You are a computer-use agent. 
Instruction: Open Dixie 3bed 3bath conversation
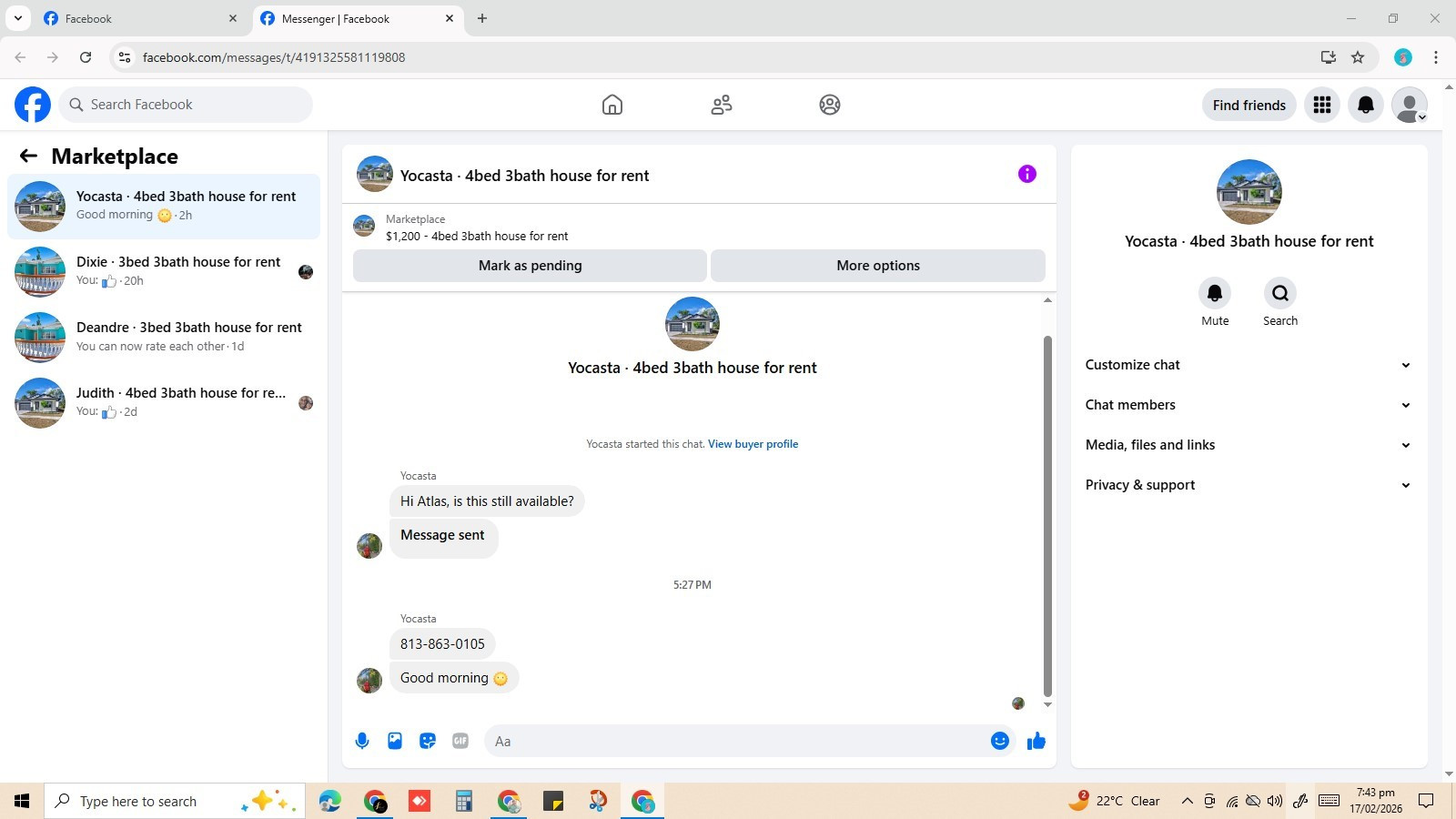[x=164, y=272]
